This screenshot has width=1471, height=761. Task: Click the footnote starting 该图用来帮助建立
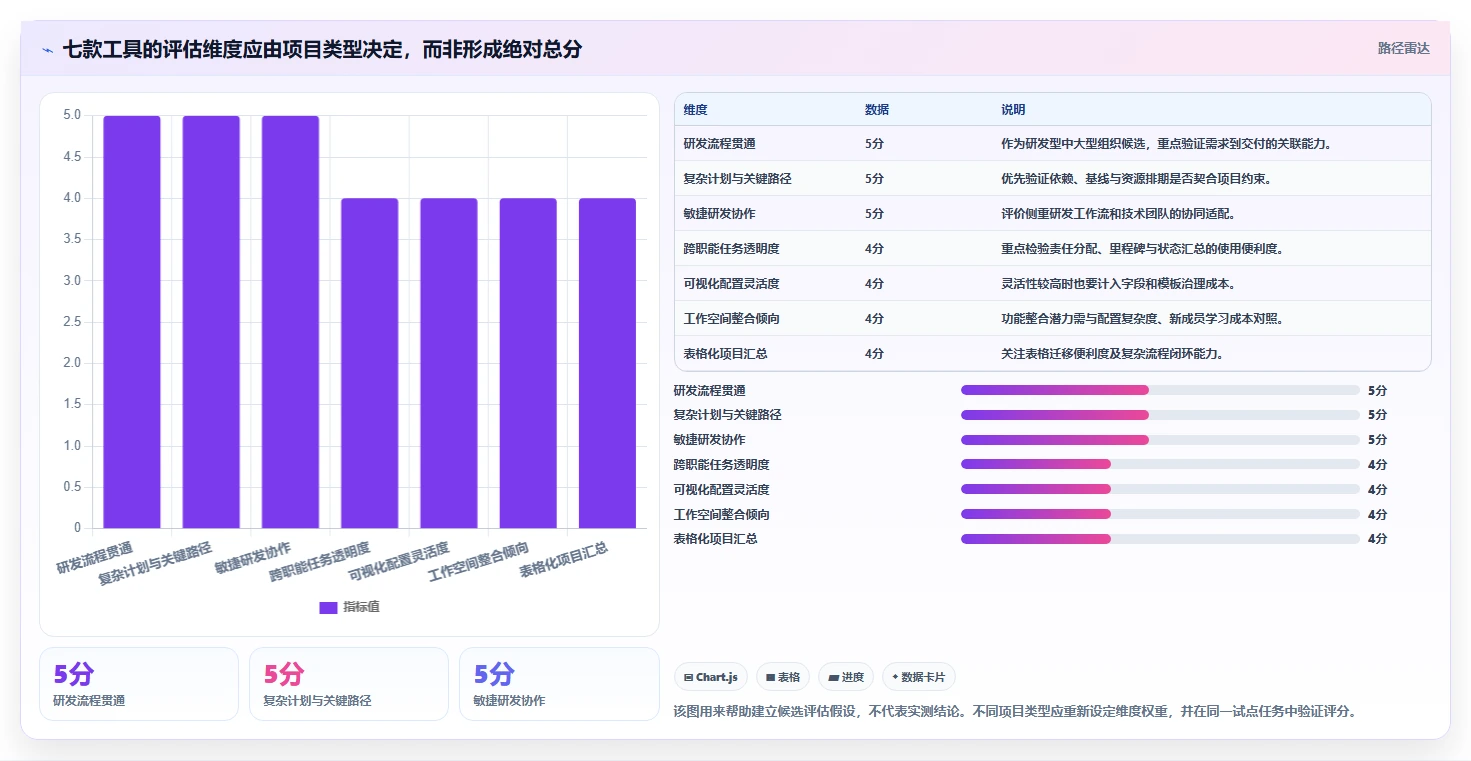[x=1015, y=712]
